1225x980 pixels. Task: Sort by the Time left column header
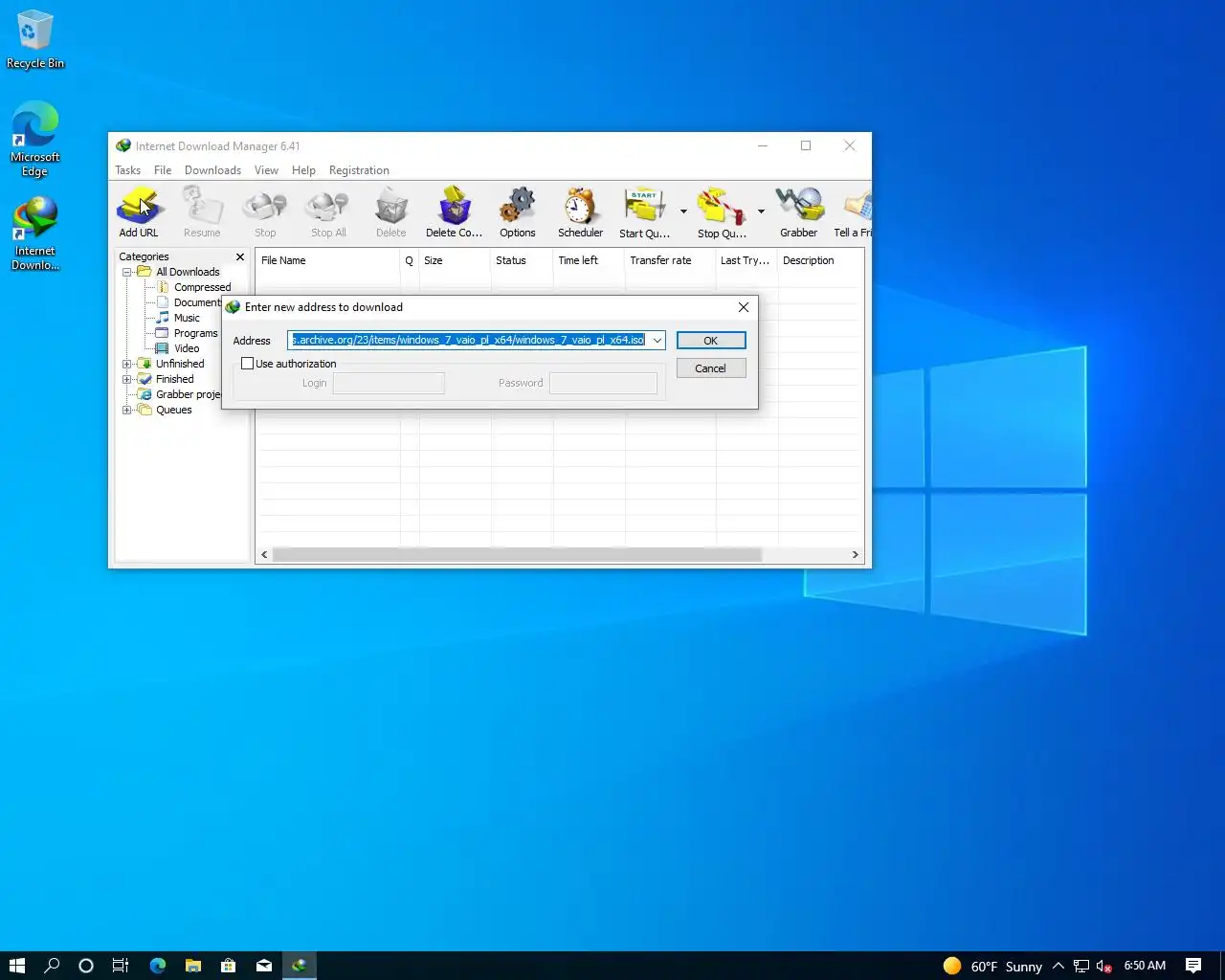coord(589,260)
